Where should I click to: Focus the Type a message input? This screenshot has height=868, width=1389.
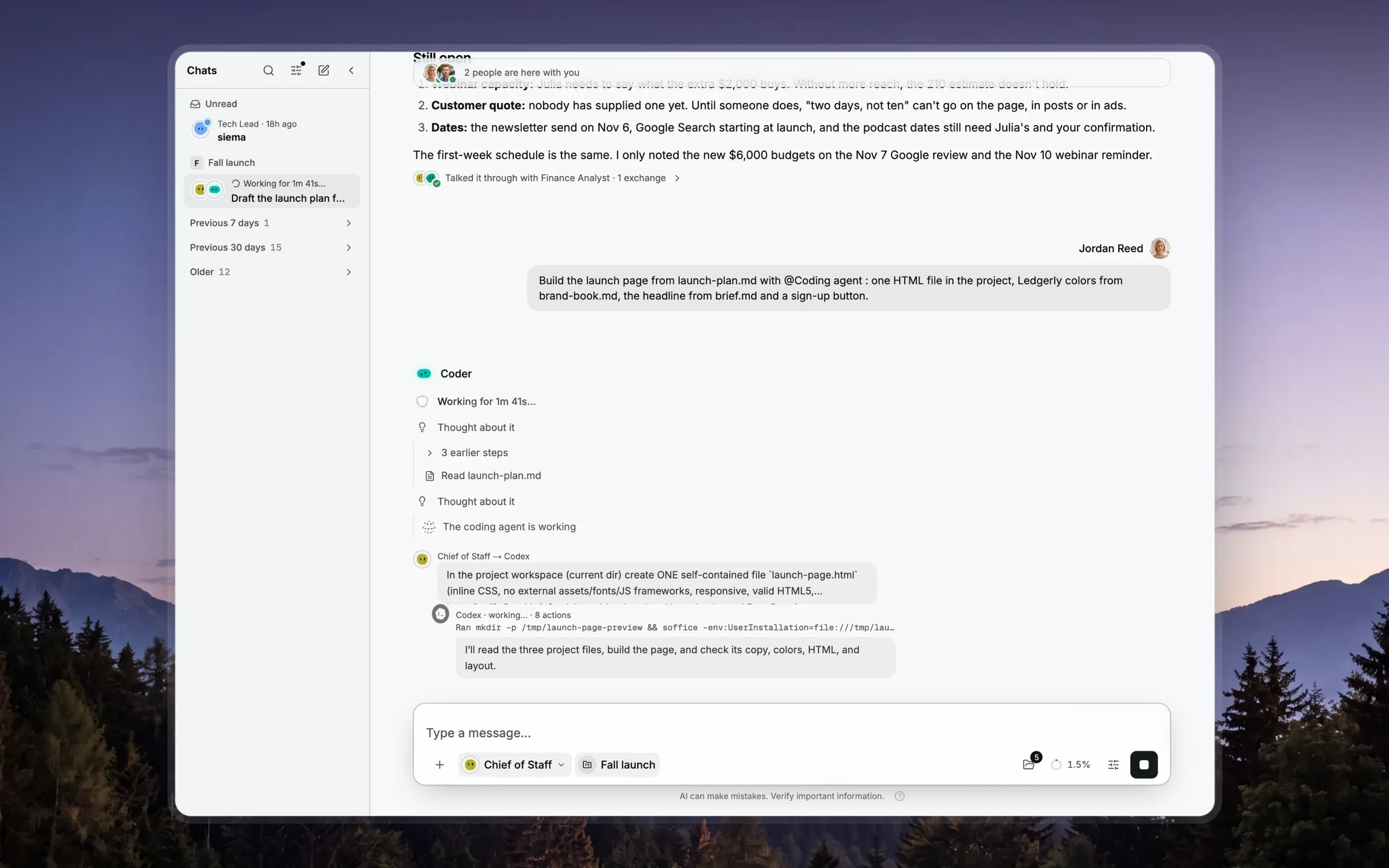coord(791,733)
